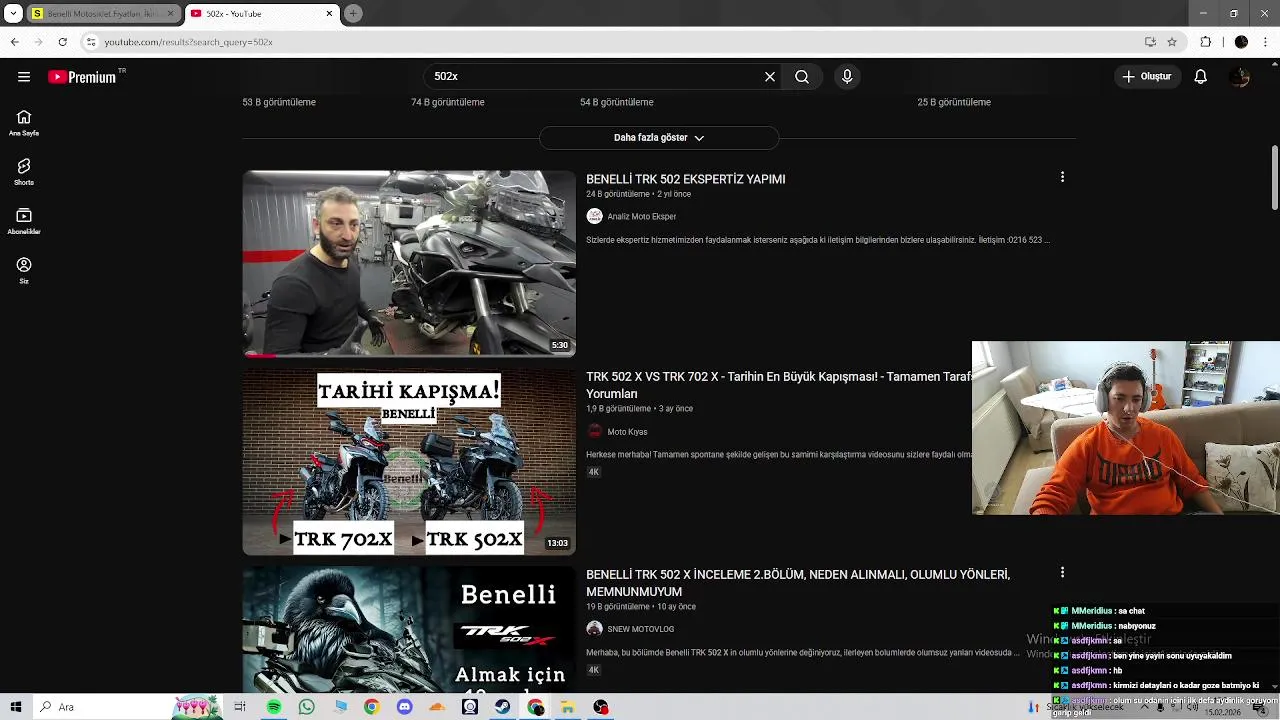Open the Chrome extensions puzzle icon
Image resolution: width=1280 pixels, height=720 pixels.
tap(1206, 42)
